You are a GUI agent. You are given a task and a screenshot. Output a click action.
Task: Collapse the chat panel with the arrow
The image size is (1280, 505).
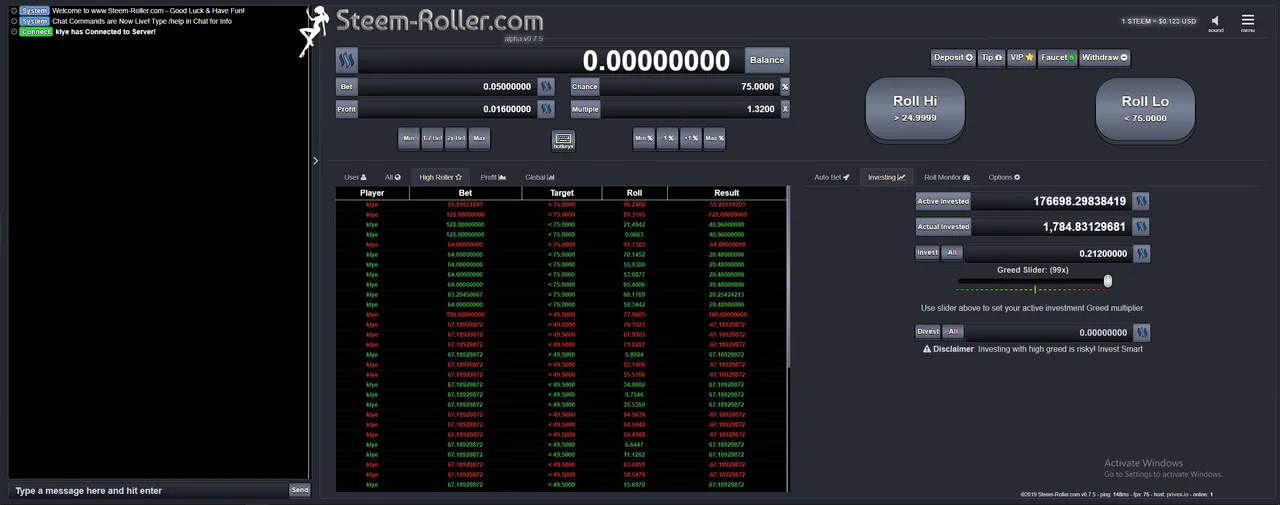pos(316,161)
